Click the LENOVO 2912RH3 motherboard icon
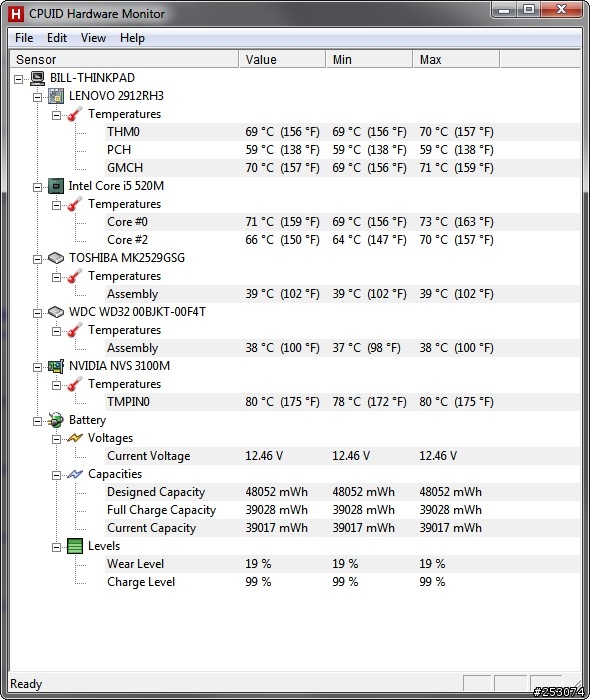The width and height of the screenshot is (590, 700). tap(56, 96)
